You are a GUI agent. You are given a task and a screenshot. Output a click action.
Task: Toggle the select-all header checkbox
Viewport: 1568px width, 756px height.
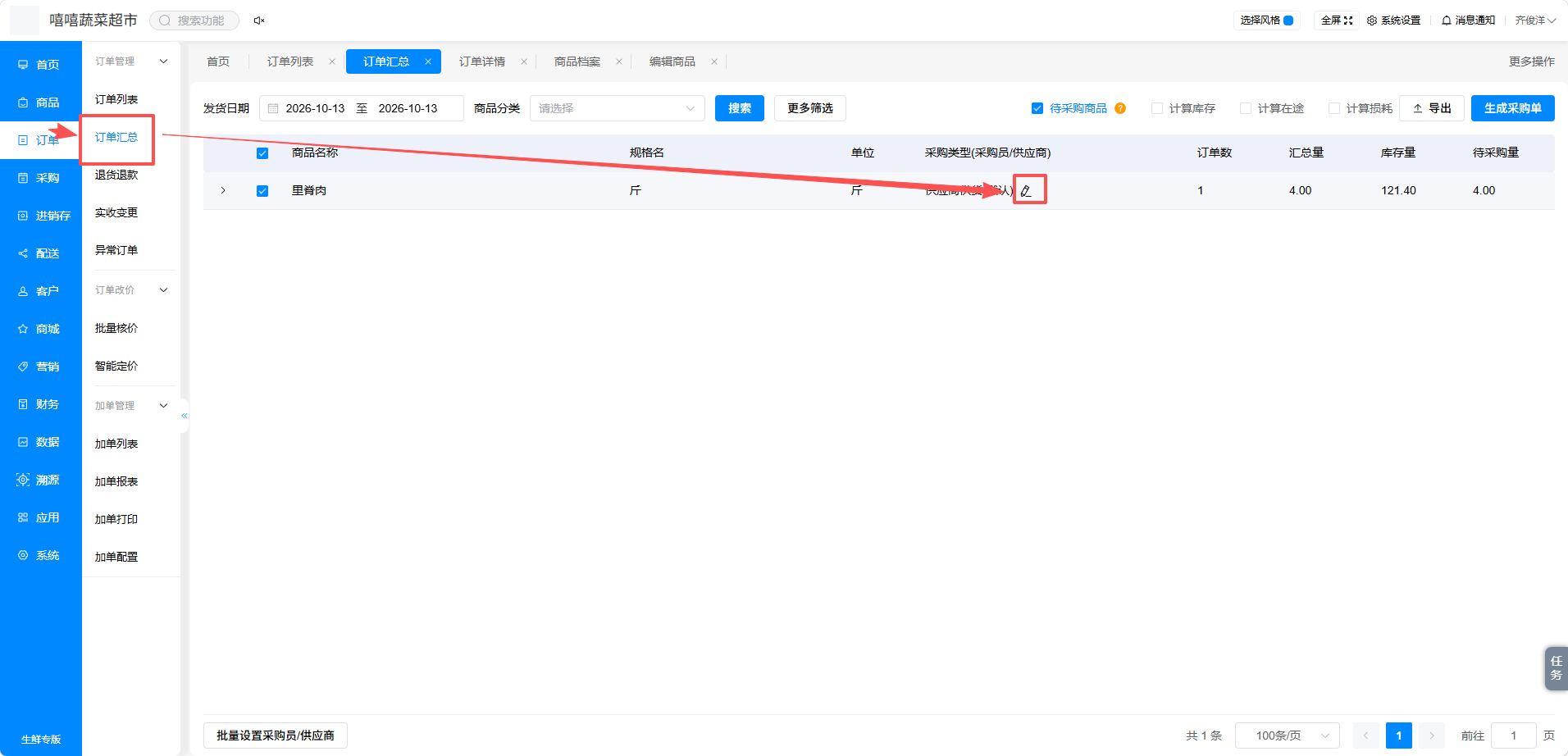pos(262,153)
